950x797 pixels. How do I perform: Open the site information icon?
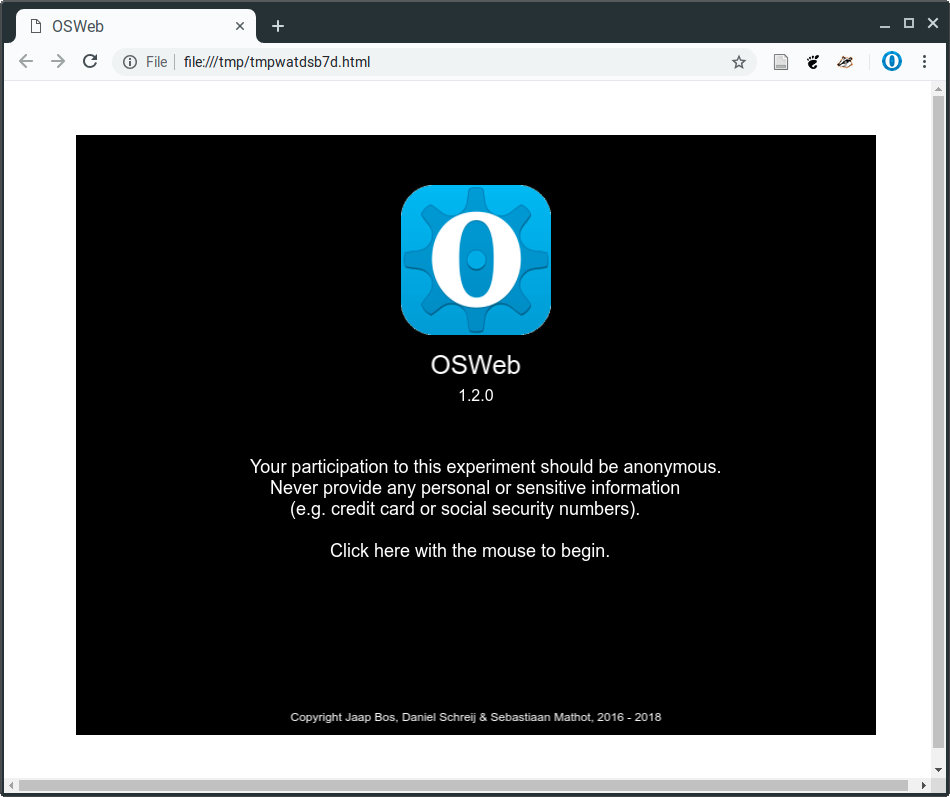pos(130,62)
